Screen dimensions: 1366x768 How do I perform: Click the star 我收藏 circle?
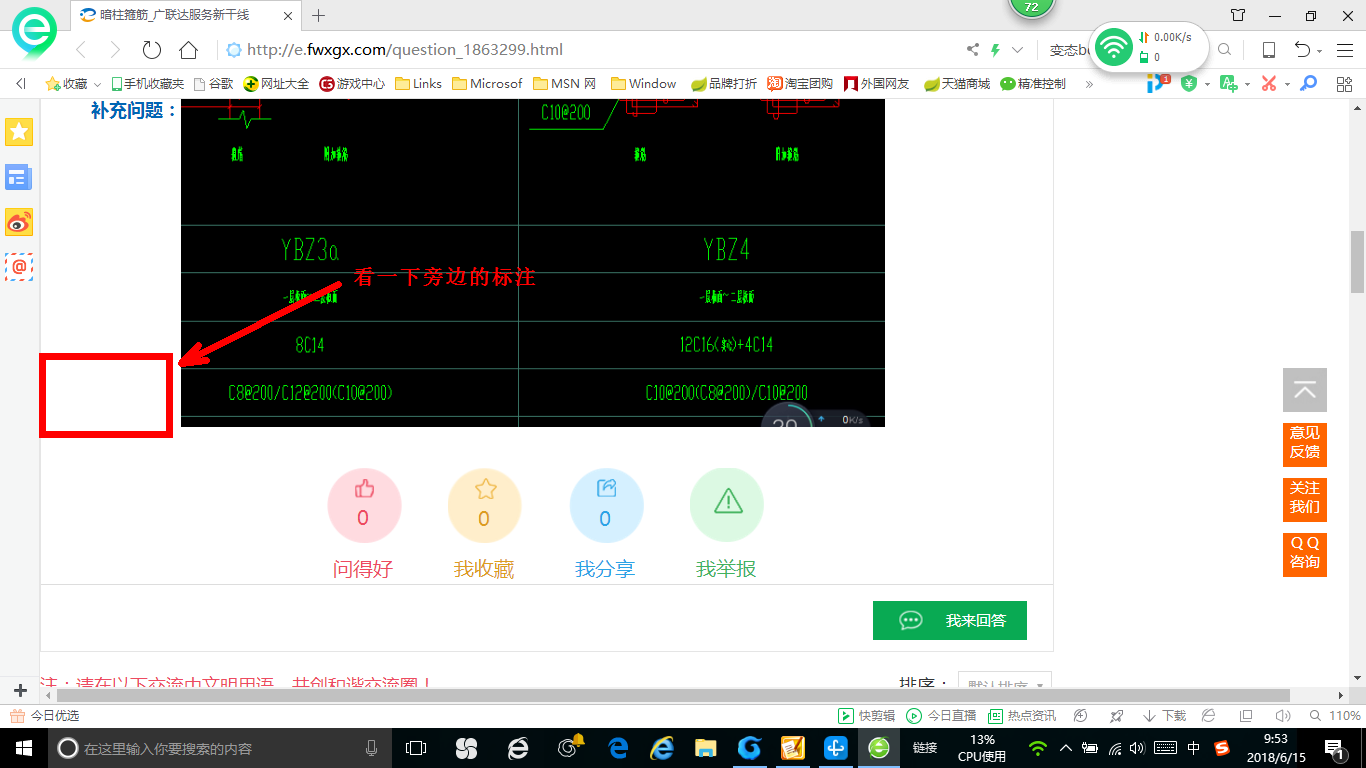click(485, 505)
